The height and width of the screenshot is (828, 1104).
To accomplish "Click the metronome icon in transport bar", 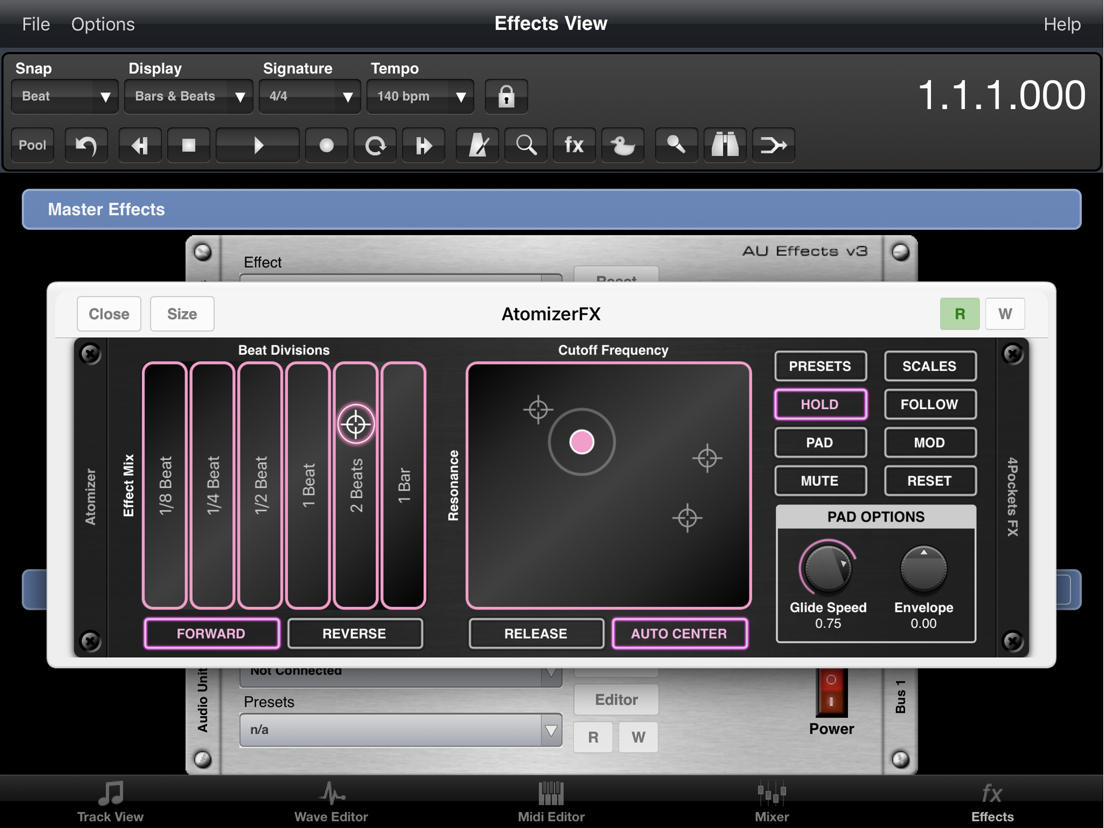I will coord(477,145).
